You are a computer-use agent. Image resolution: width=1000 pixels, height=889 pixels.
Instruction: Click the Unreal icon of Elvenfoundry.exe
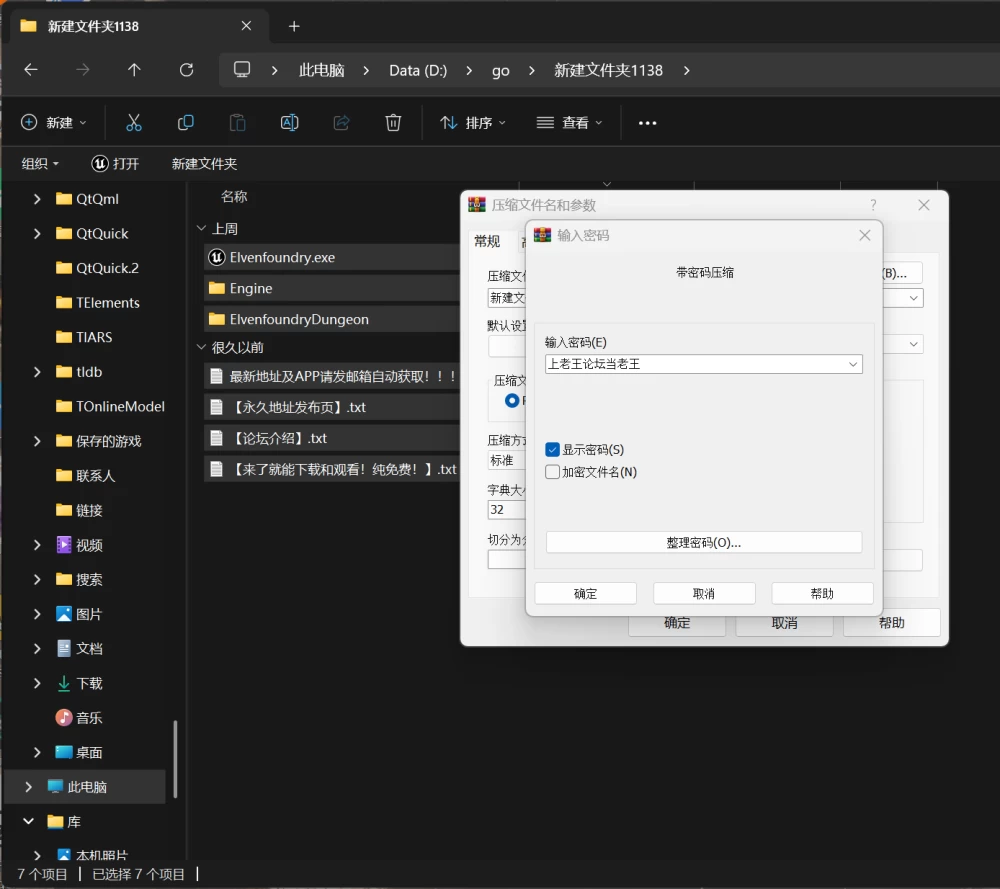point(217,257)
